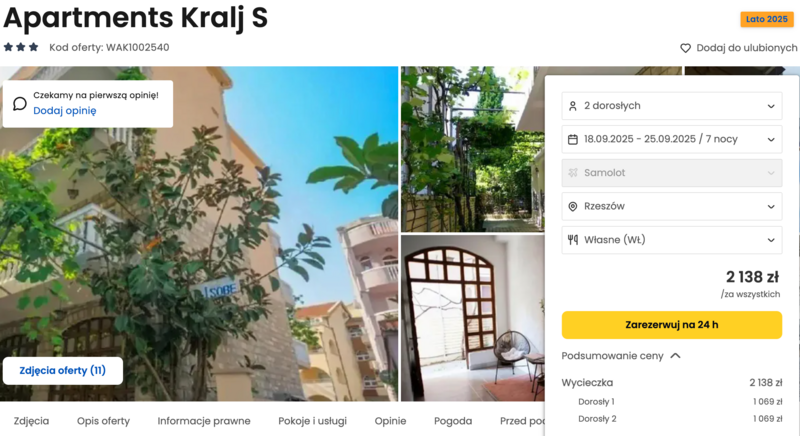Viewport: 800px width, 436px height.
Task: Expand the date range 18.09.2025 dropdown
Action: click(671, 139)
